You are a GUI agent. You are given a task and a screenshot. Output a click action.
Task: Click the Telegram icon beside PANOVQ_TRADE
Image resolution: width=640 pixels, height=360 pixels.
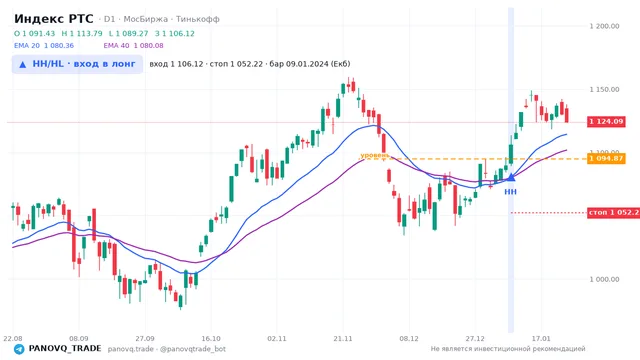(x=19, y=349)
